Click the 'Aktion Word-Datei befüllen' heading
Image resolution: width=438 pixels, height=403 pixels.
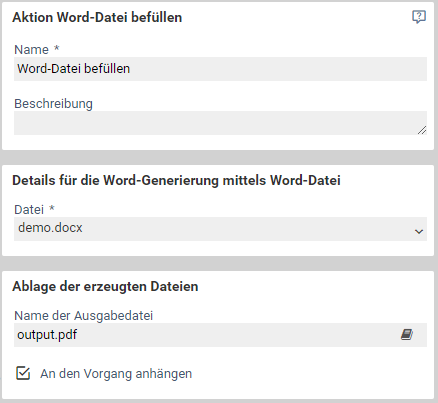(97, 17)
